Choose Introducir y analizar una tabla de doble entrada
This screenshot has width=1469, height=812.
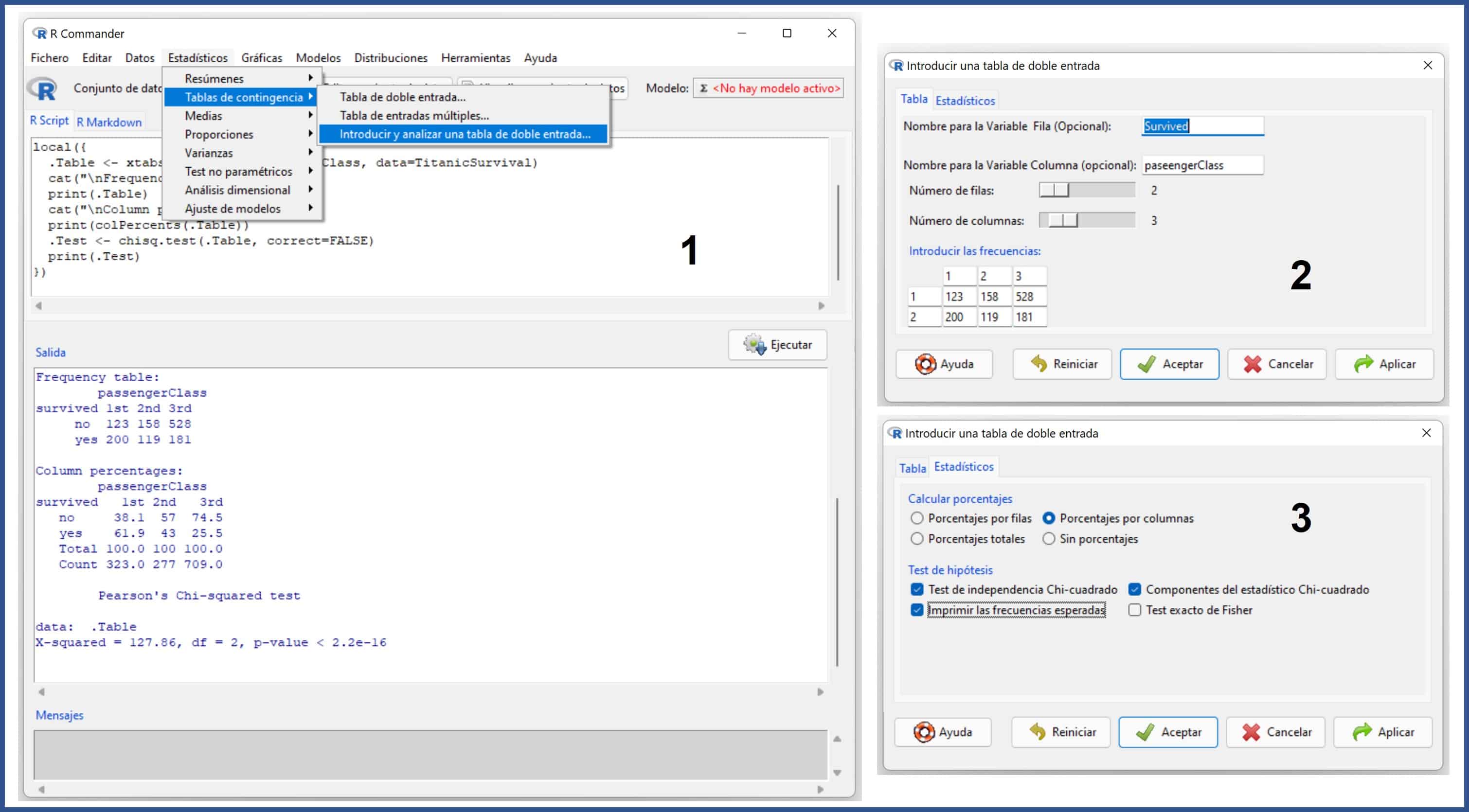tap(464, 134)
